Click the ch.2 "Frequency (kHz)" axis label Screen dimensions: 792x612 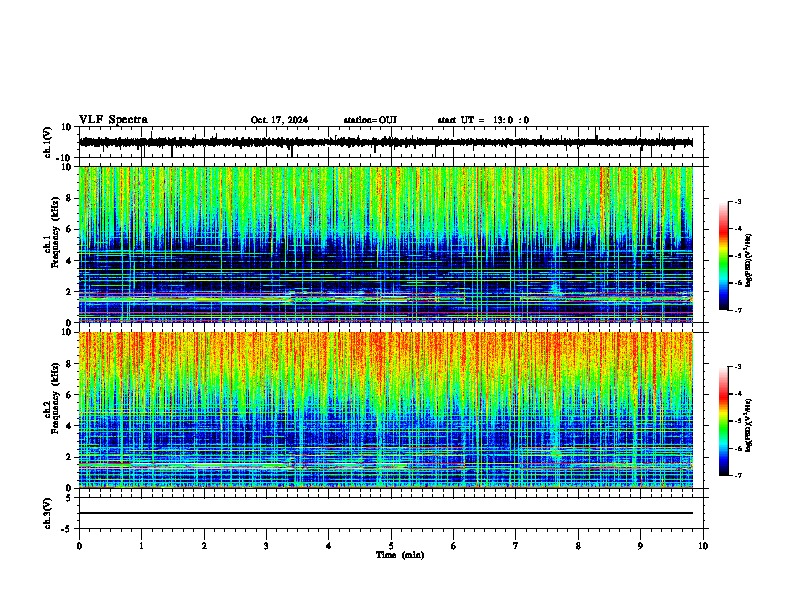[x=55, y=398]
